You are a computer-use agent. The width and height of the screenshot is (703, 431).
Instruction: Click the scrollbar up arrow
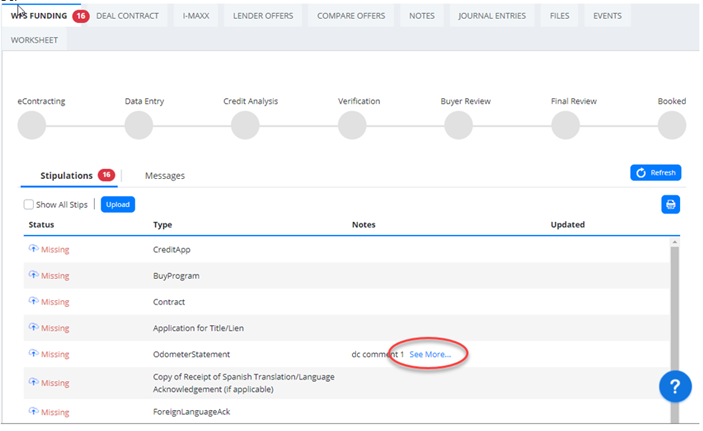675,242
